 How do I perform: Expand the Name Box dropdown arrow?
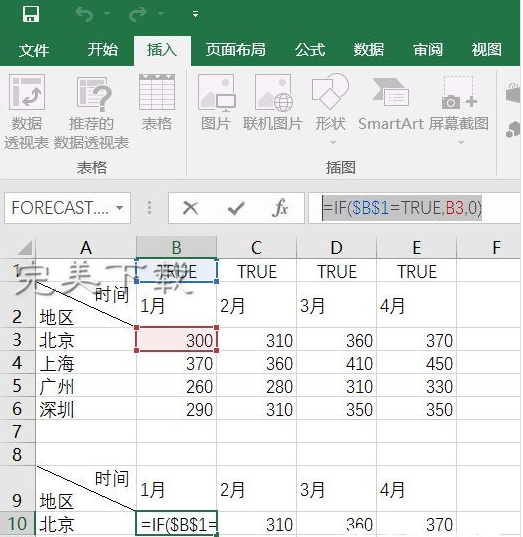pyautogui.click(x=120, y=208)
